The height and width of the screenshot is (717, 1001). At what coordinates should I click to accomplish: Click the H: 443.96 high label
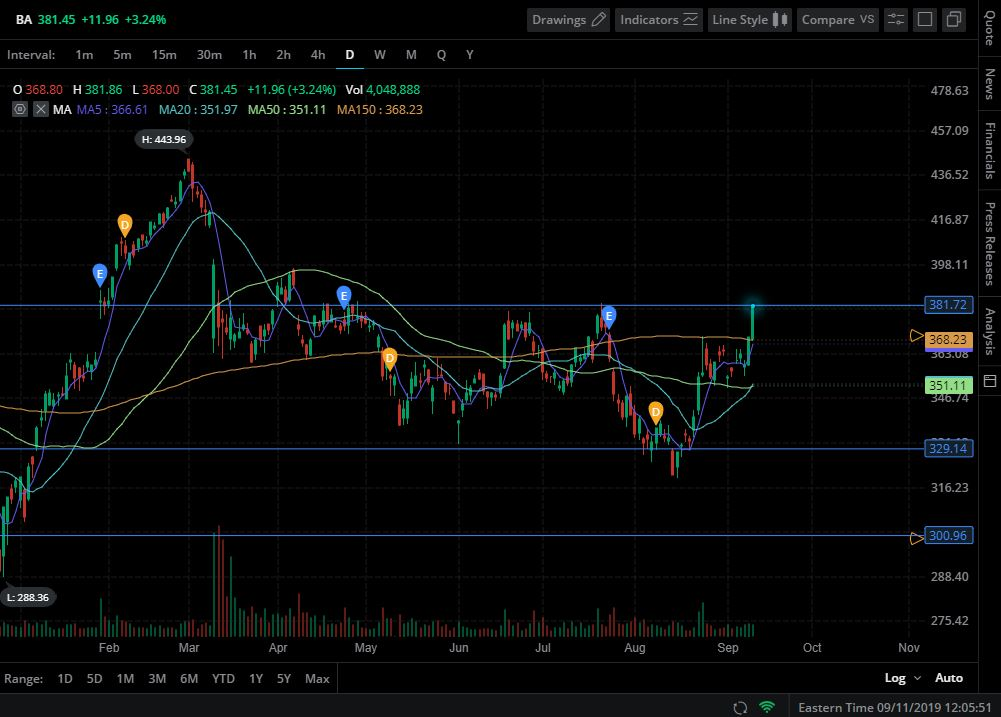coord(164,139)
